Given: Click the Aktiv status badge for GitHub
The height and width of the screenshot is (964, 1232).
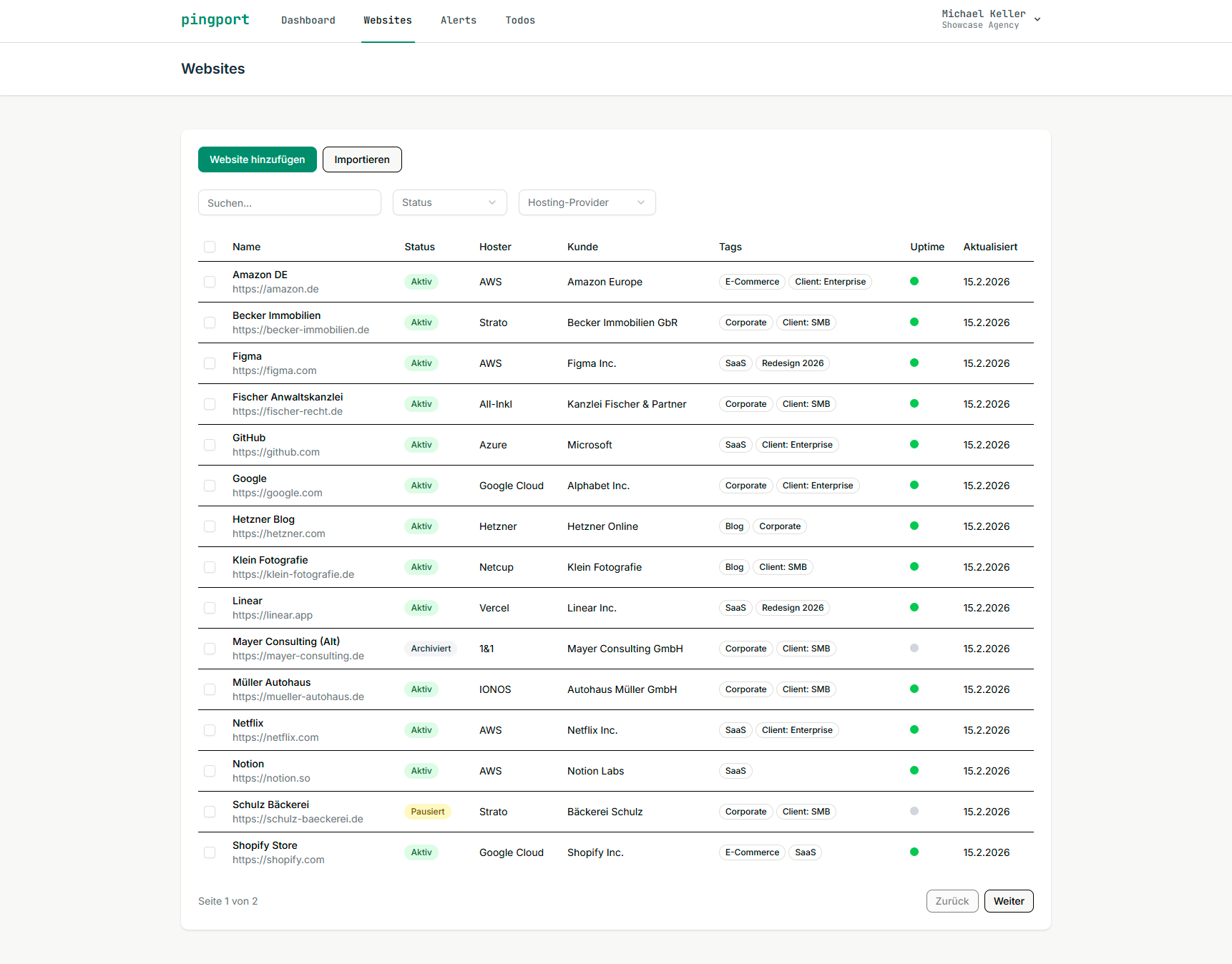Looking at the screenshot, I should [421, 444].
